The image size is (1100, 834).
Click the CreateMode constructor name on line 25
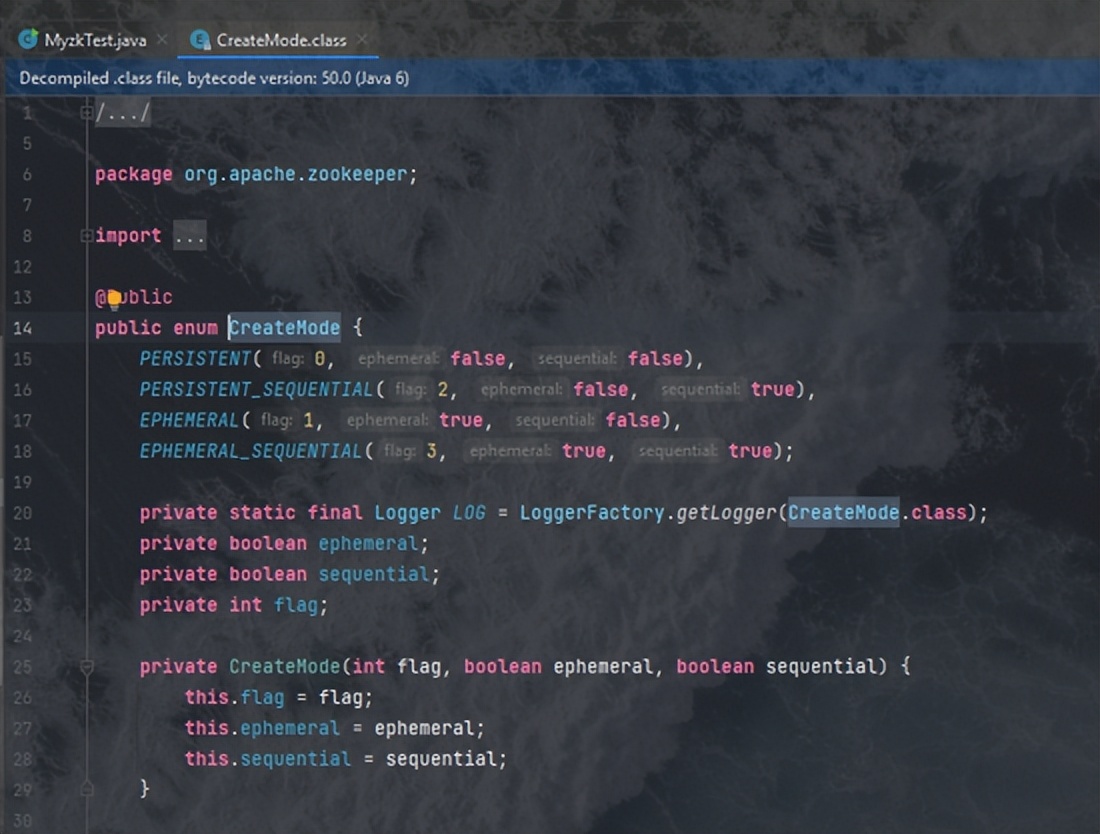point(284,666)
